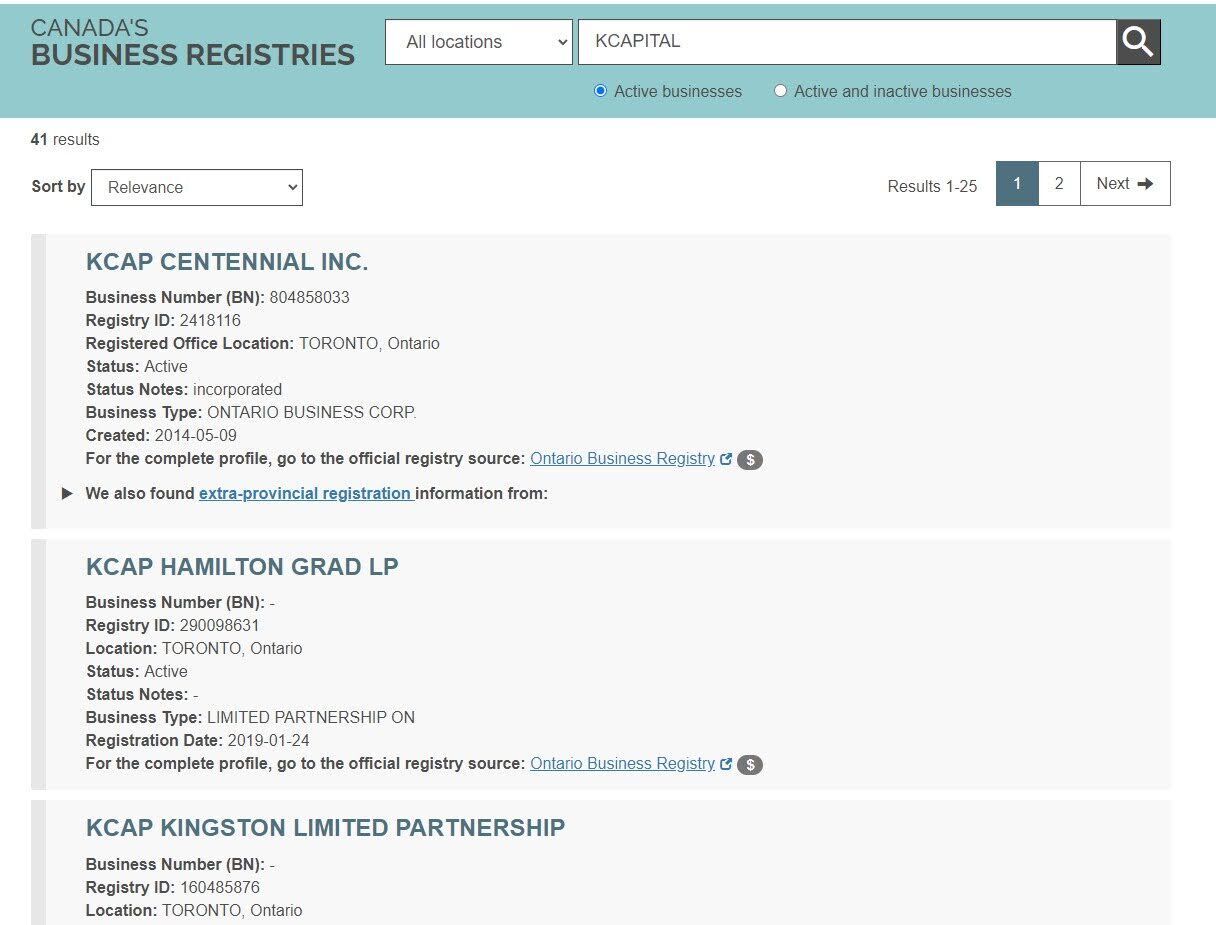The image size is (1216, 925).
Task: Click the KCAP CENTENNIAL INC. heading
Action: 227,262
